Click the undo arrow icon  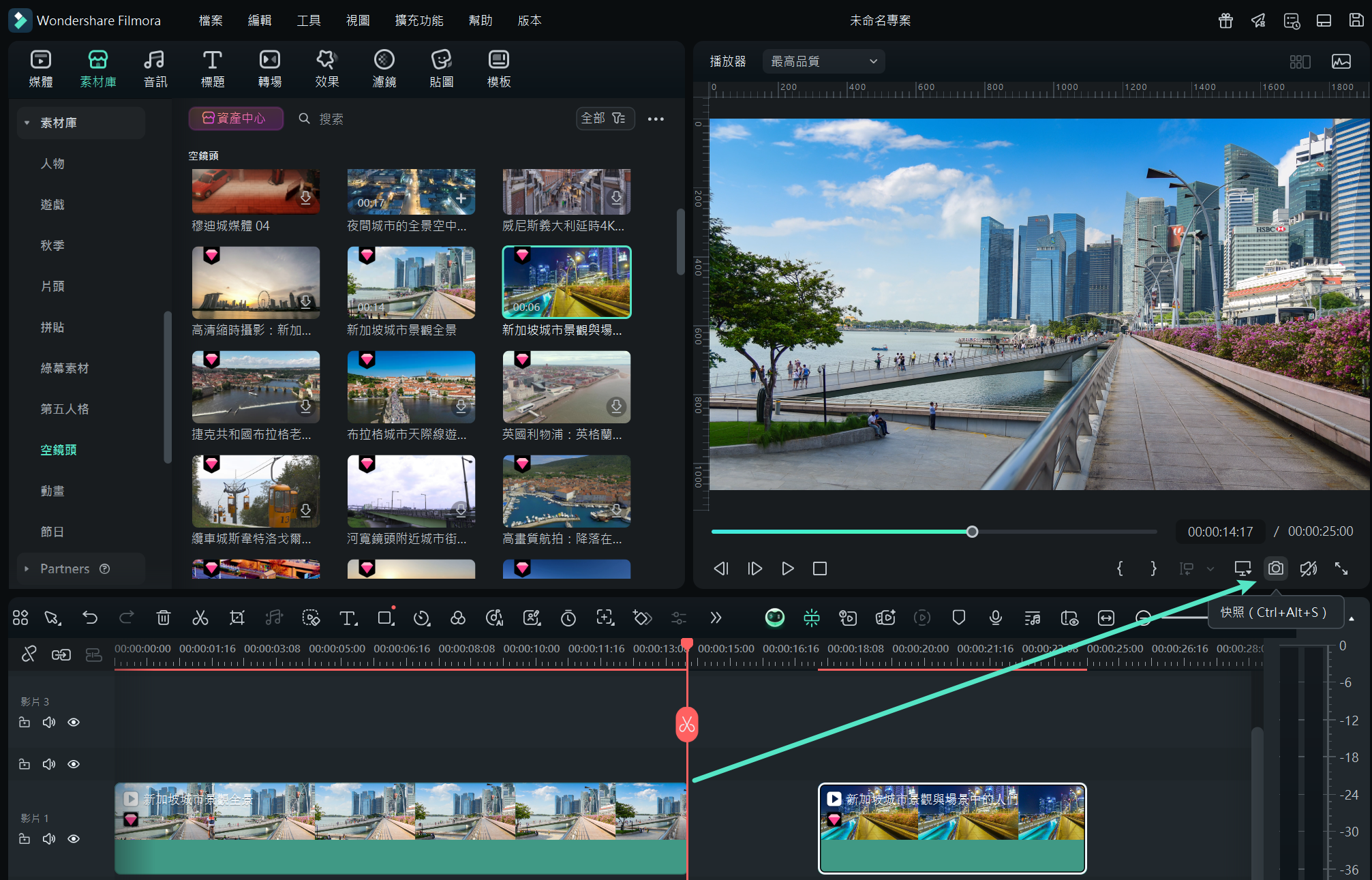[90, 618]
